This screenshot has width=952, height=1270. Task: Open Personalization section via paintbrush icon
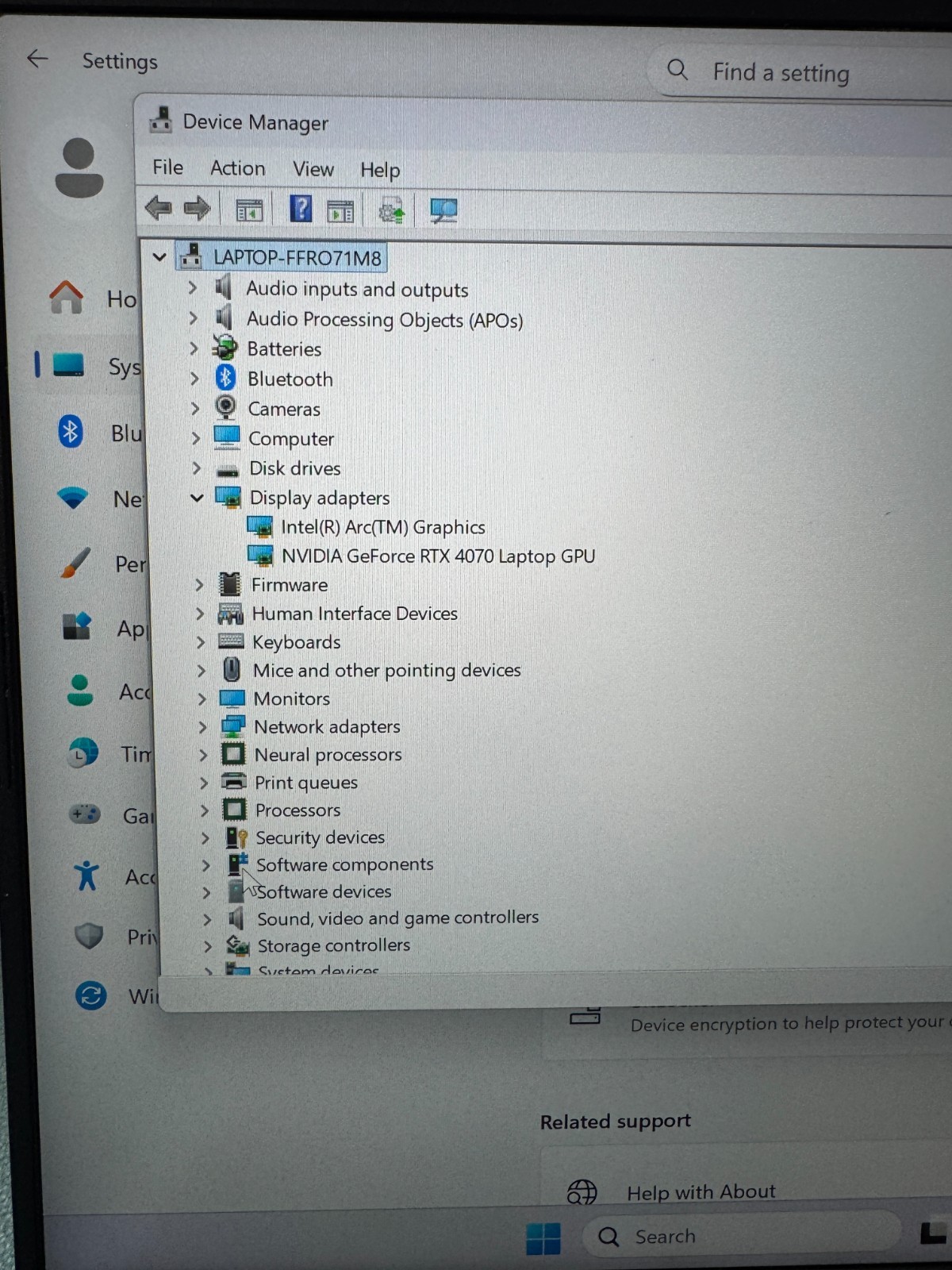tap(75, 563)
